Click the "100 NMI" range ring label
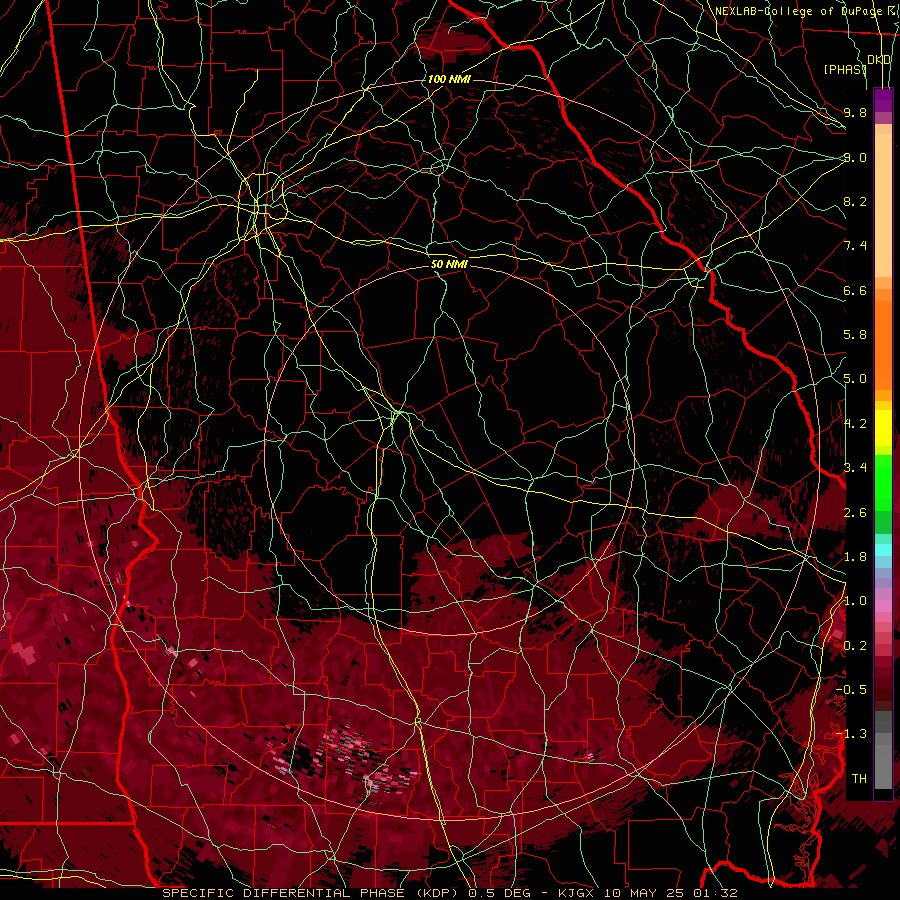The height and width of the screenshot is (900, 900). pyautogui.click(x=449, y=79)
